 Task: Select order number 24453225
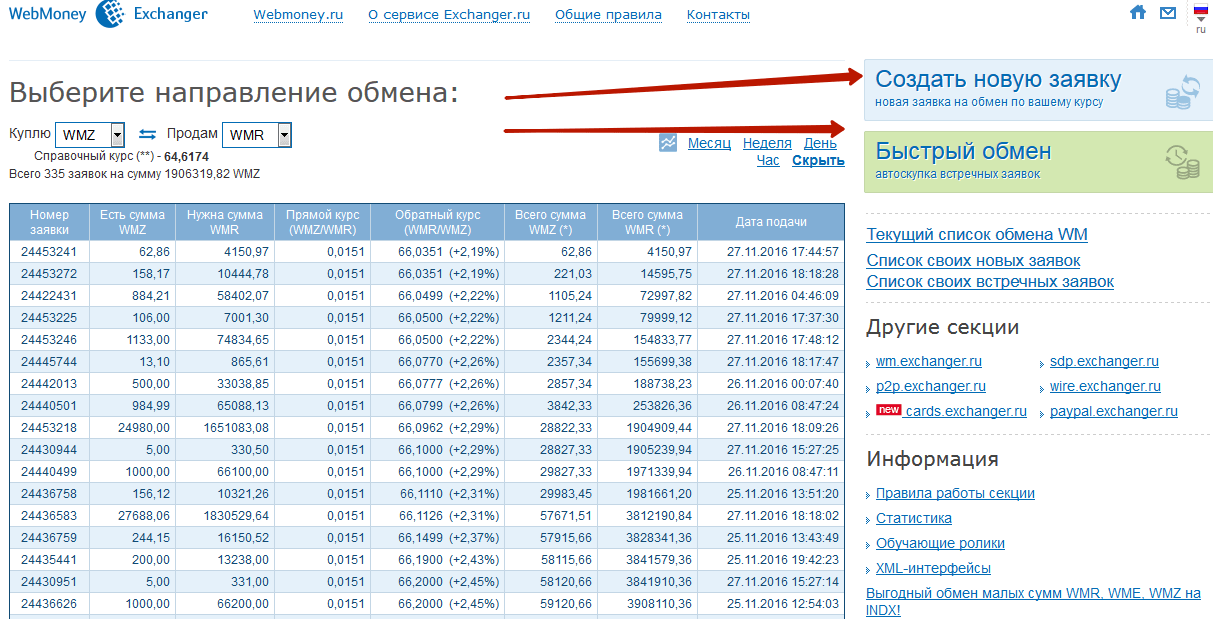click(x=49, y=318)
